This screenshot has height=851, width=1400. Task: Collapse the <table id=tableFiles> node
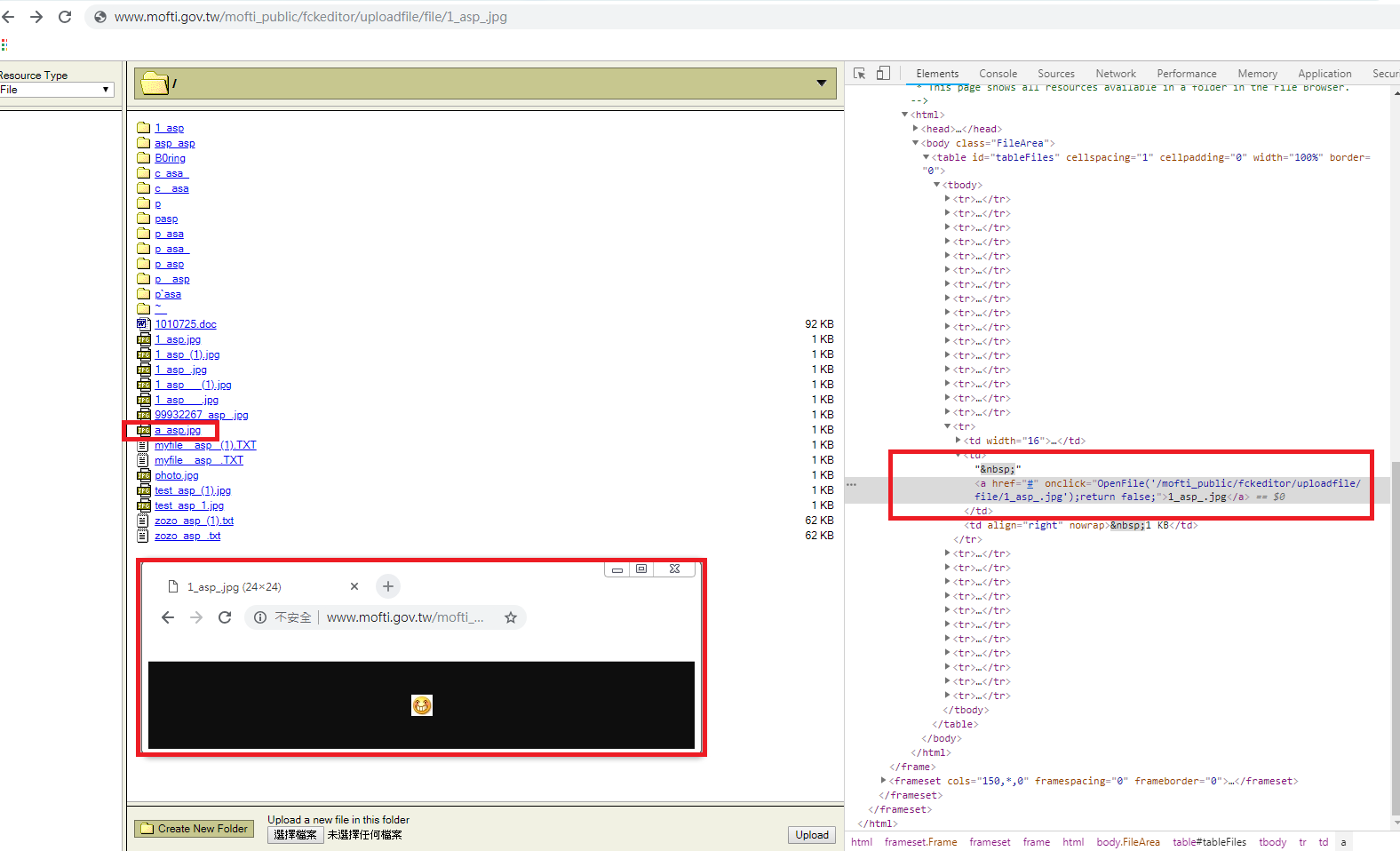tap(927, 157)
